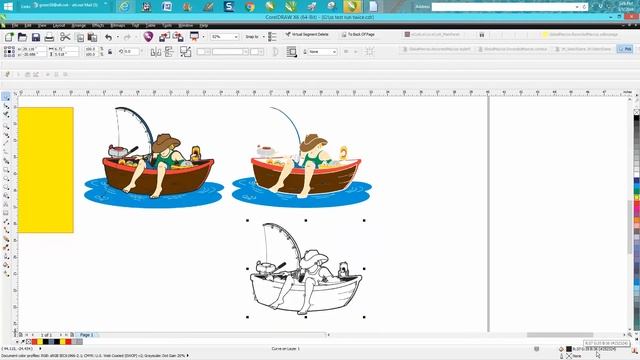The image size is (640, 360).
Task: Click the horizontal scrollbar thumb
Action: pos(560,335)
